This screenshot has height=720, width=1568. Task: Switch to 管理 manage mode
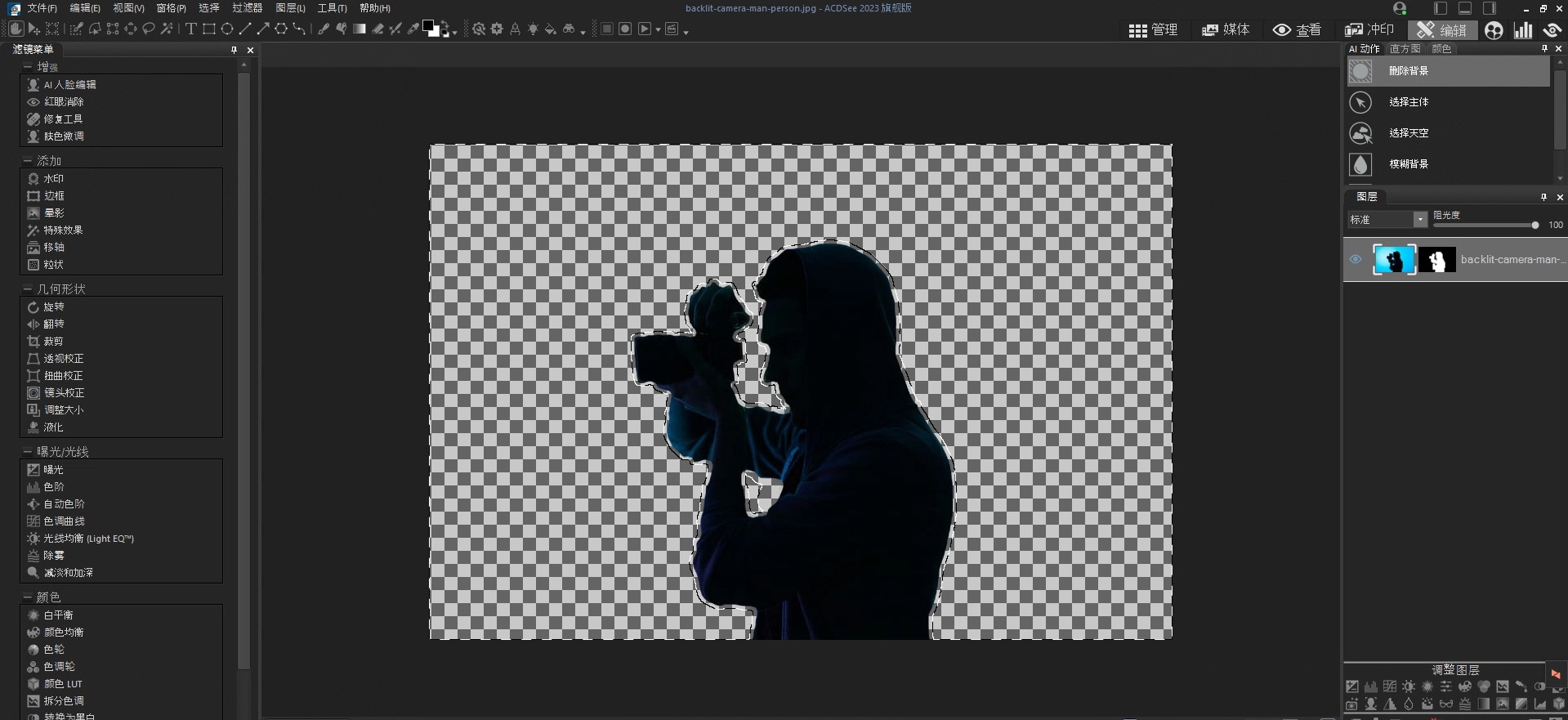[x=1153, y=30]
